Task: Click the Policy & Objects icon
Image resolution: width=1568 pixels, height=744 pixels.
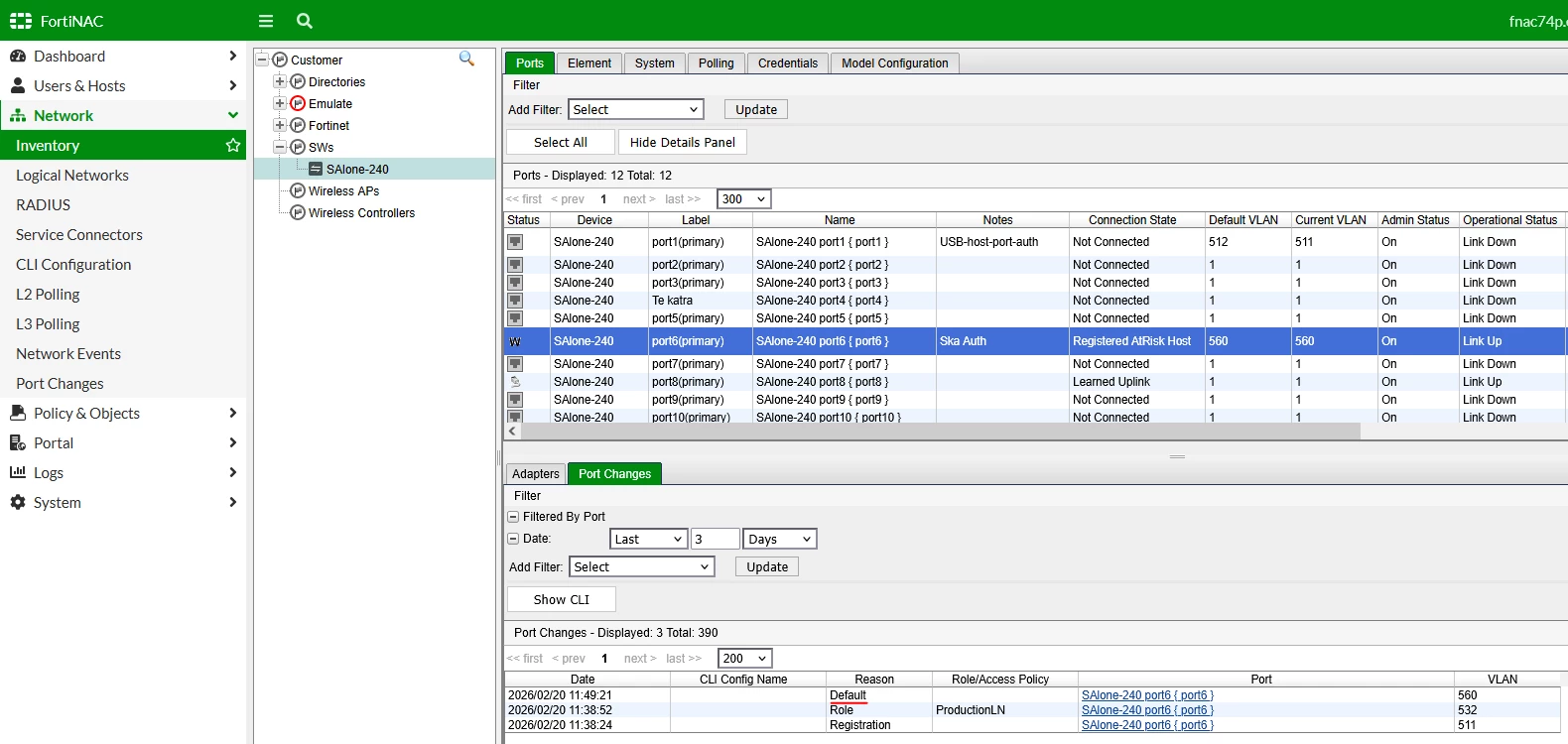Action: 18,413
